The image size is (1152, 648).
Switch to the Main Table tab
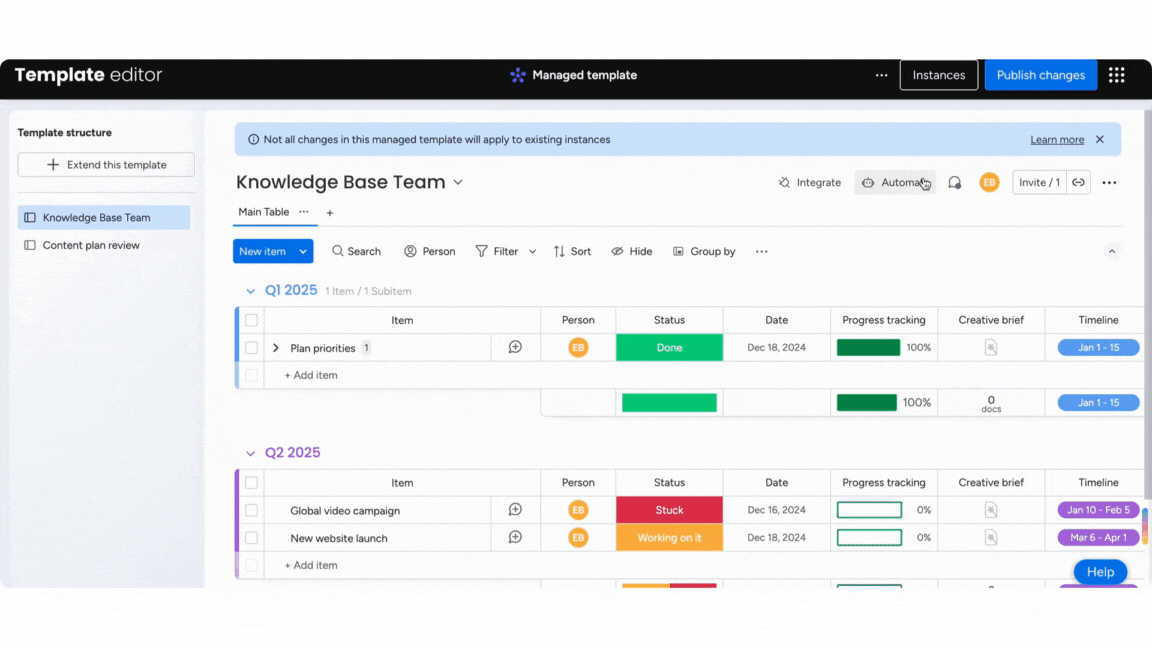[x=264, y=212]
